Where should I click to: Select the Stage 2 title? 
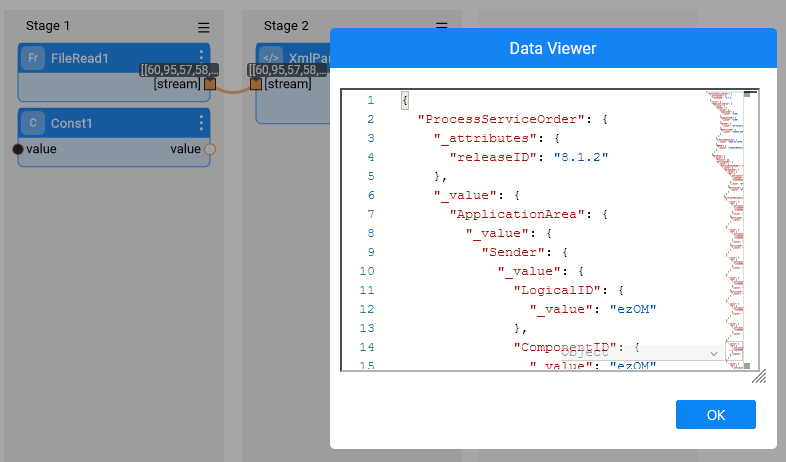pos(286,25)
